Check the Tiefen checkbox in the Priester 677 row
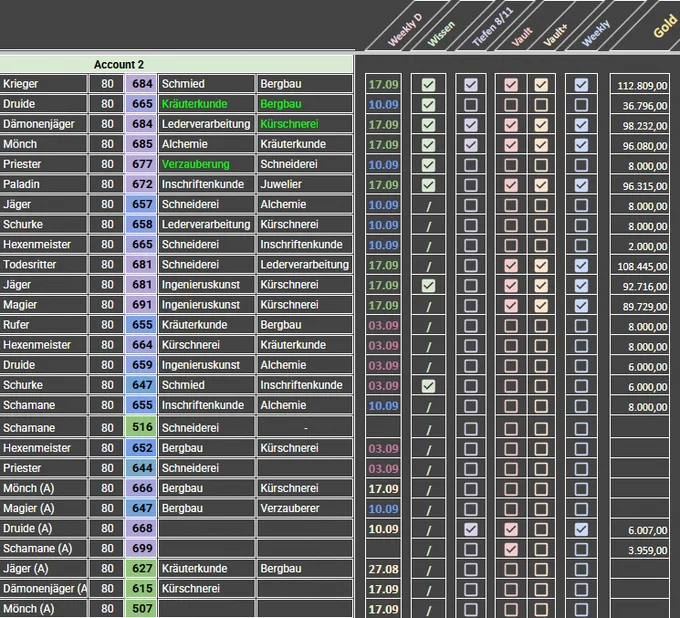This screenshot has height=618, width=680. click(471, 165)
